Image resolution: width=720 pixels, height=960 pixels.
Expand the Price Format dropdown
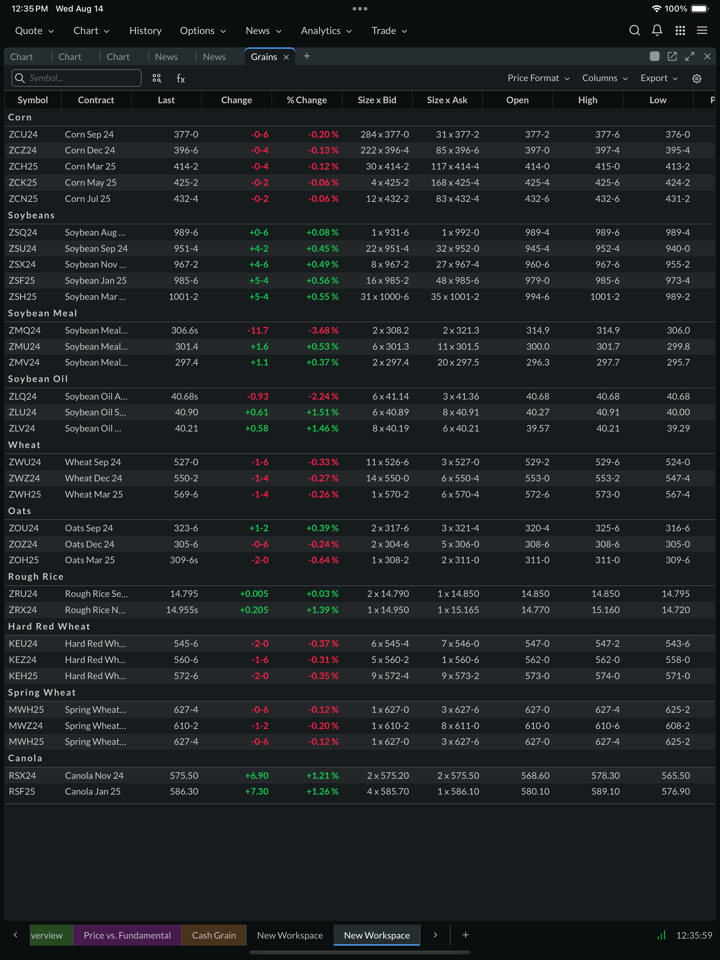coord(538,78)
